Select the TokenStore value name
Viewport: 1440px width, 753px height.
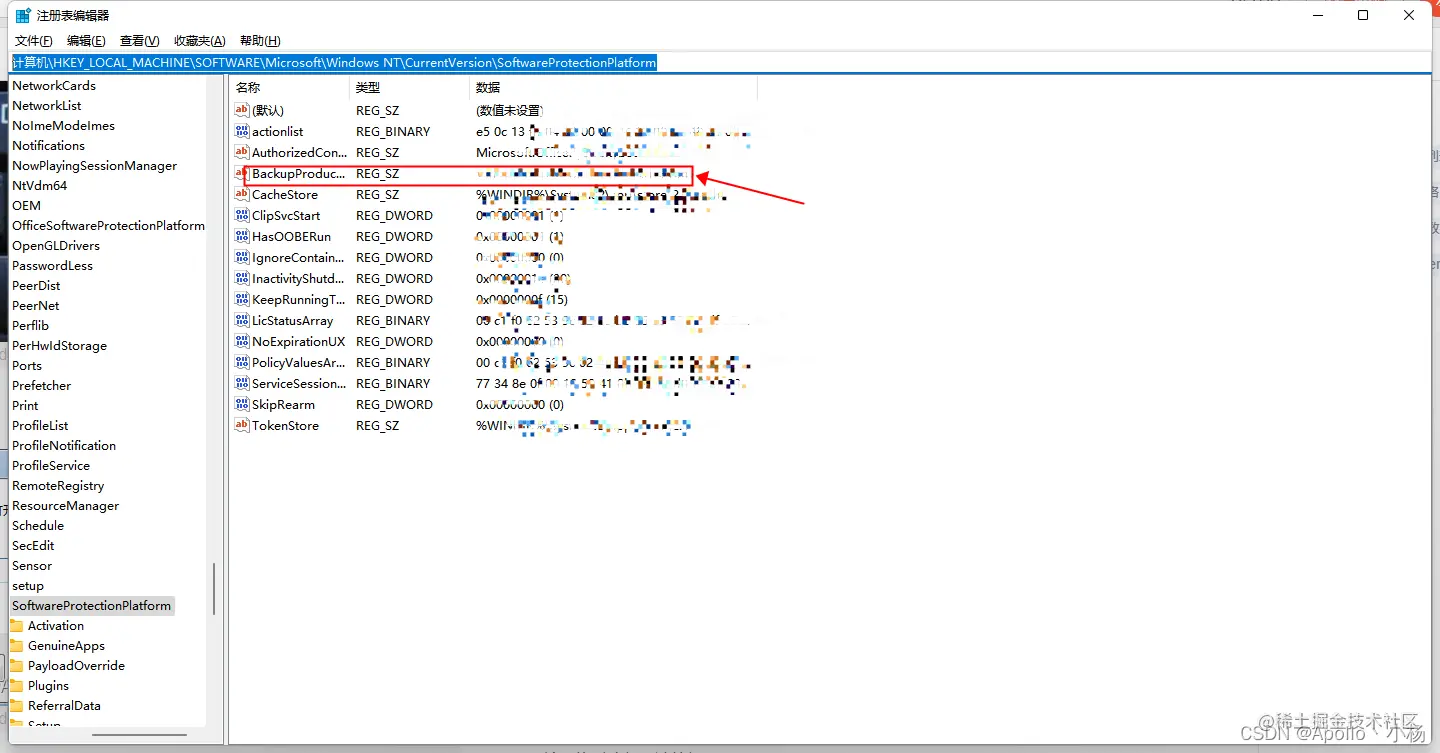coord(285,425)
